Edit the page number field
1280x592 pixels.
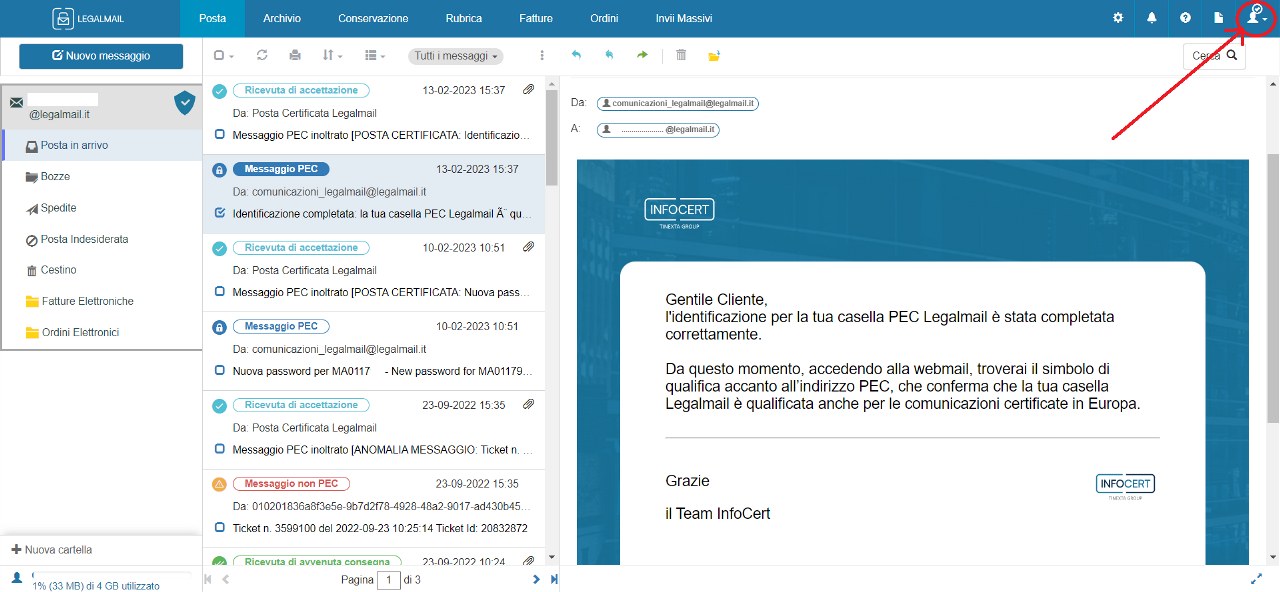[x=388, y=580]
